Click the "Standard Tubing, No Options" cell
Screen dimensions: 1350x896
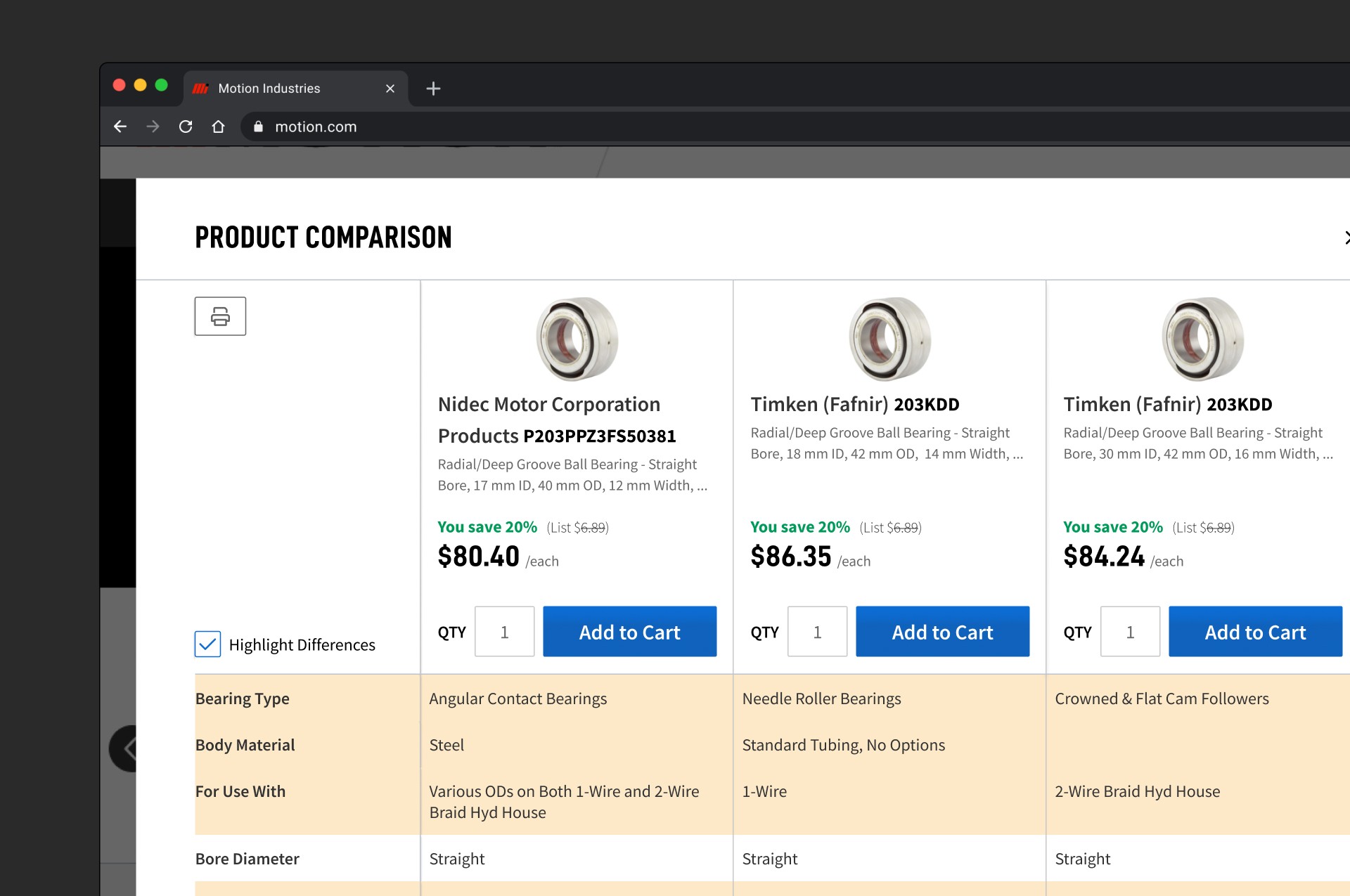844,745
